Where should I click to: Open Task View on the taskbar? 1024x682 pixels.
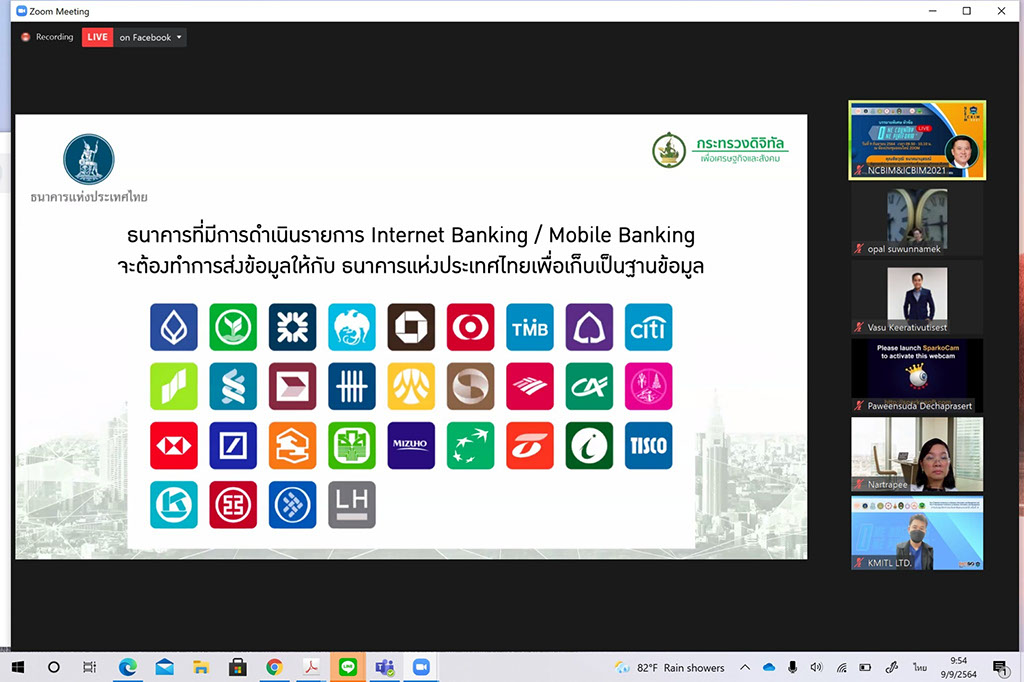(89, 667)
